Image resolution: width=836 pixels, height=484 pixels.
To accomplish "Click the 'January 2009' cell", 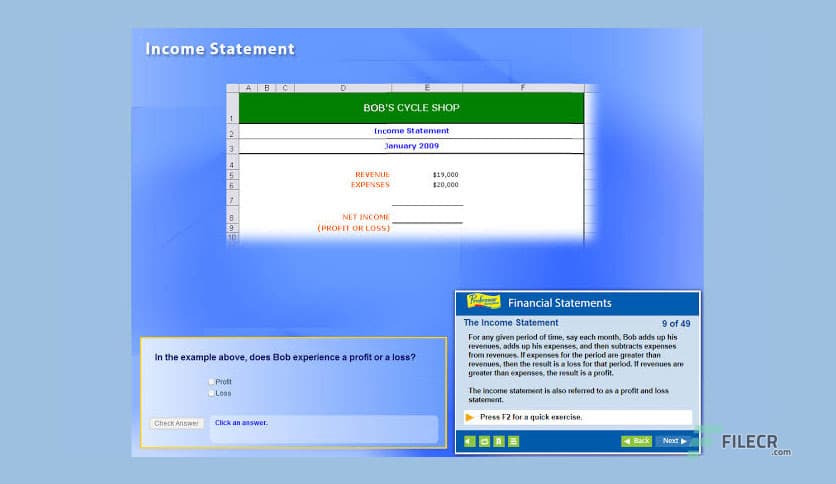I will 411,146.
